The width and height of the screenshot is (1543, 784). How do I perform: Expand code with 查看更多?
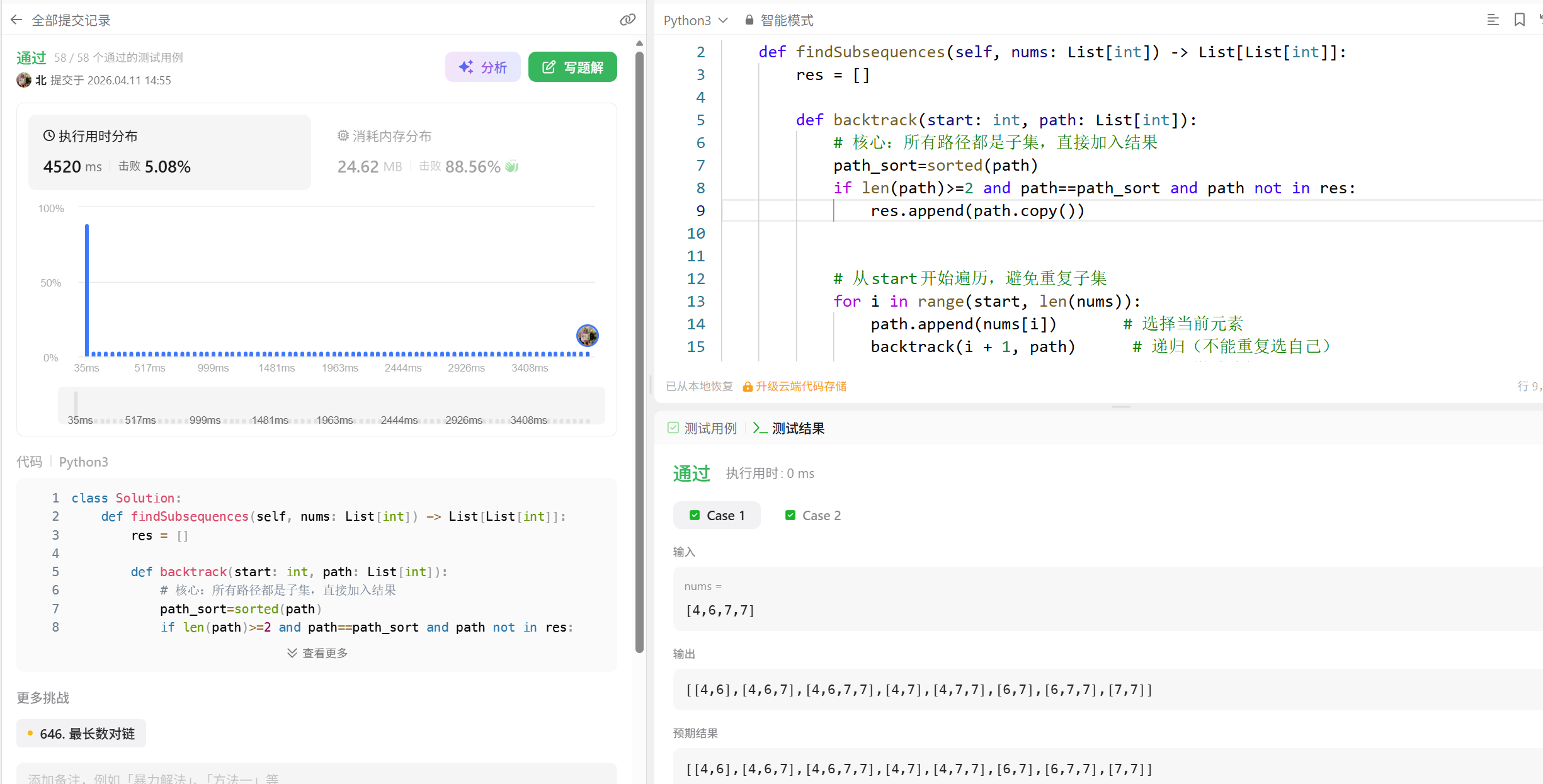[x=317, y=653]
